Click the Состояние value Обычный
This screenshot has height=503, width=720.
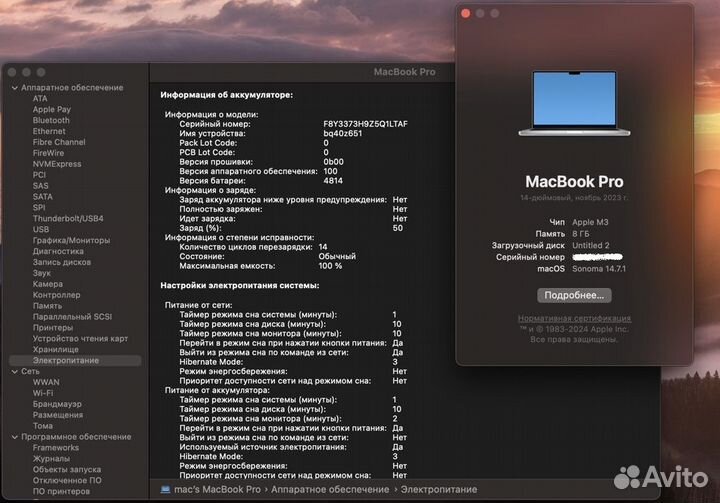337,256
